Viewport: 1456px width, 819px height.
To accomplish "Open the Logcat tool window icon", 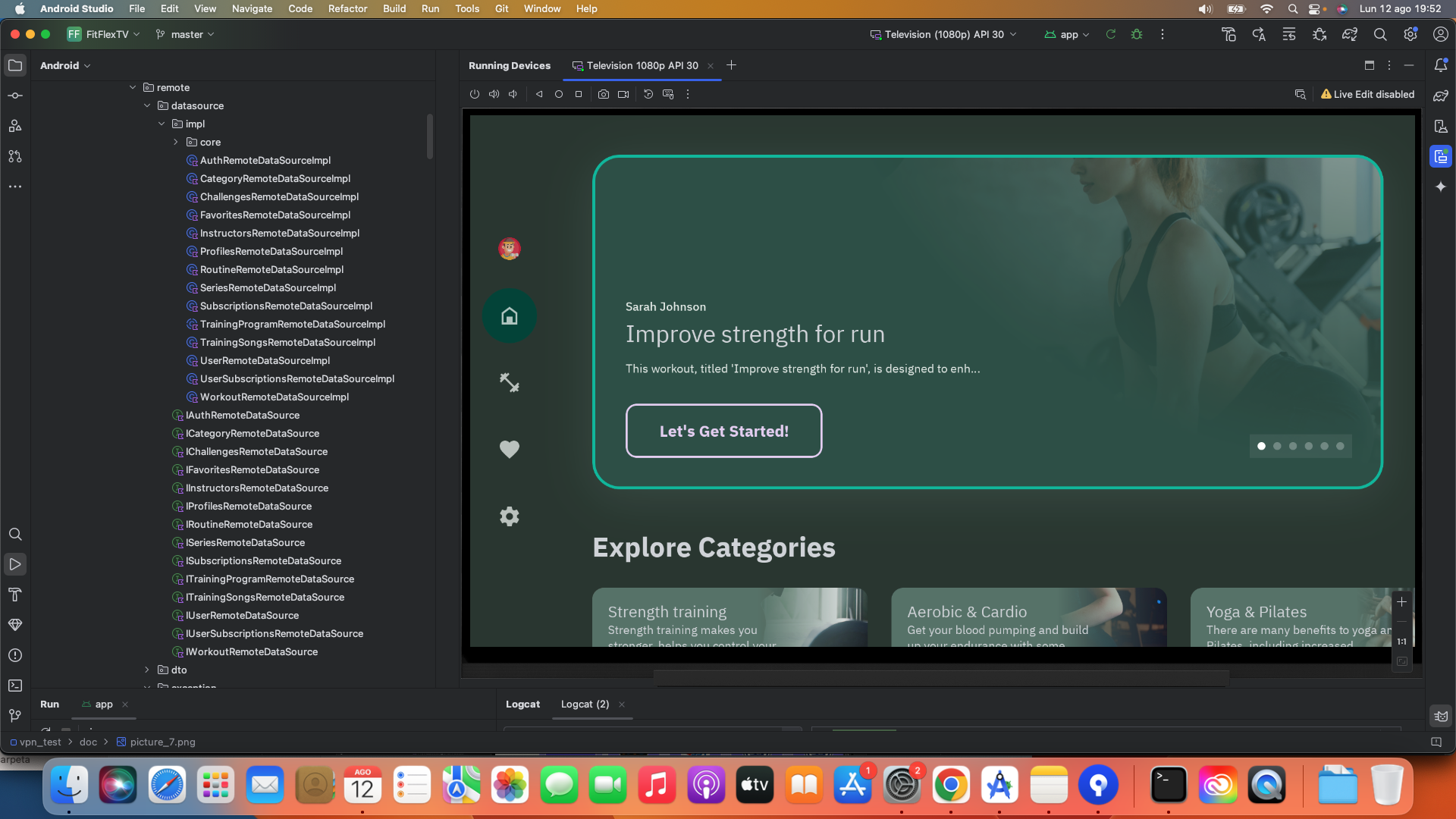I will tap(1441, 716).
